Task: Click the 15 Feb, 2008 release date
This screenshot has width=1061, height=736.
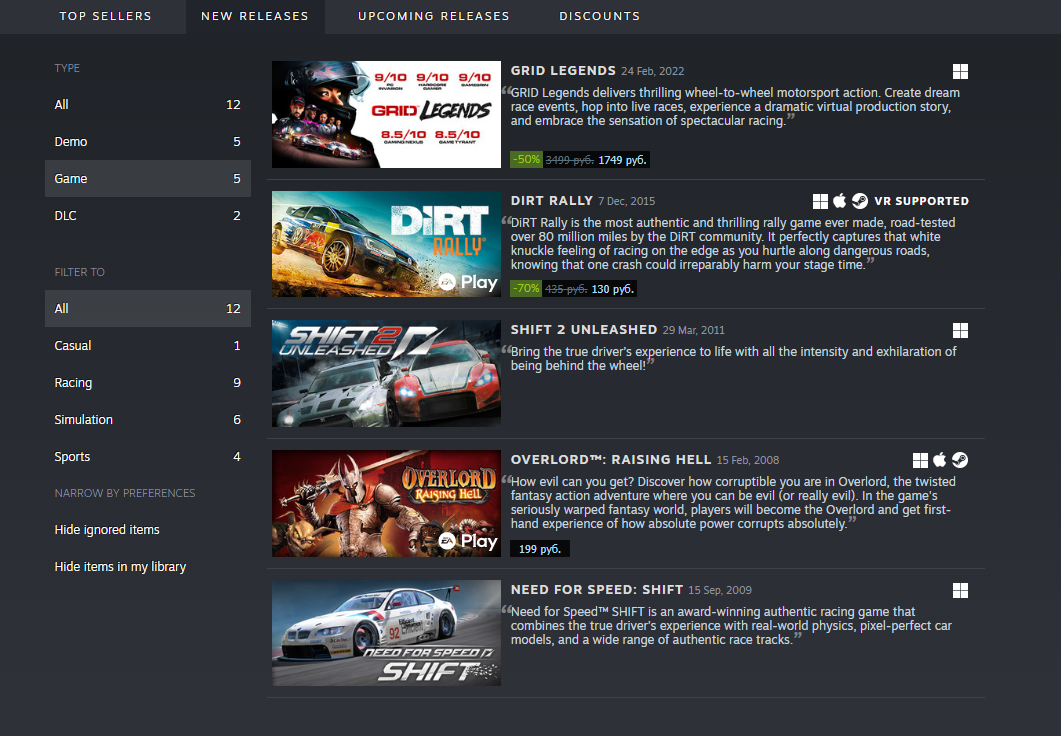Action: [x=748, y=460]
